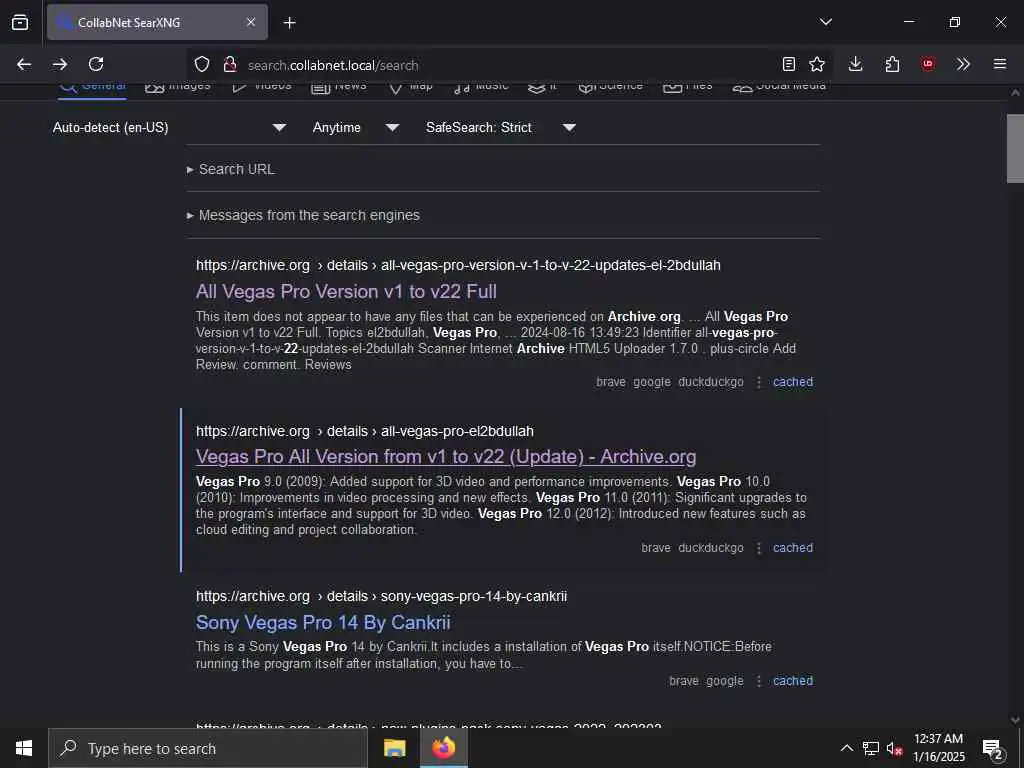
Task: Open the extensions puzzle-piece menu
Action: pyautogui.click(x=892, y=64)
